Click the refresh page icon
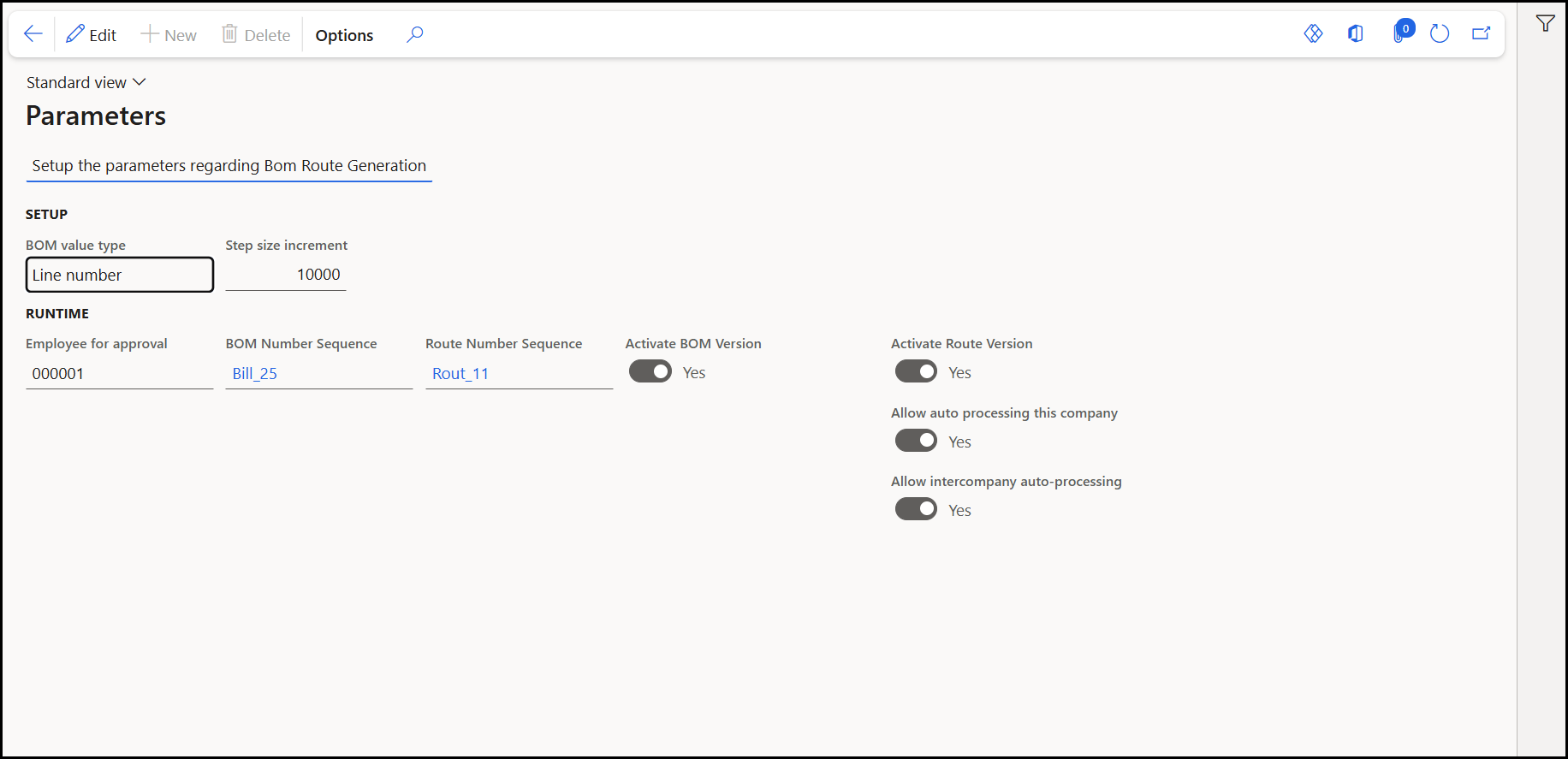This screenshot has height=759, width=1568. 1440,33
